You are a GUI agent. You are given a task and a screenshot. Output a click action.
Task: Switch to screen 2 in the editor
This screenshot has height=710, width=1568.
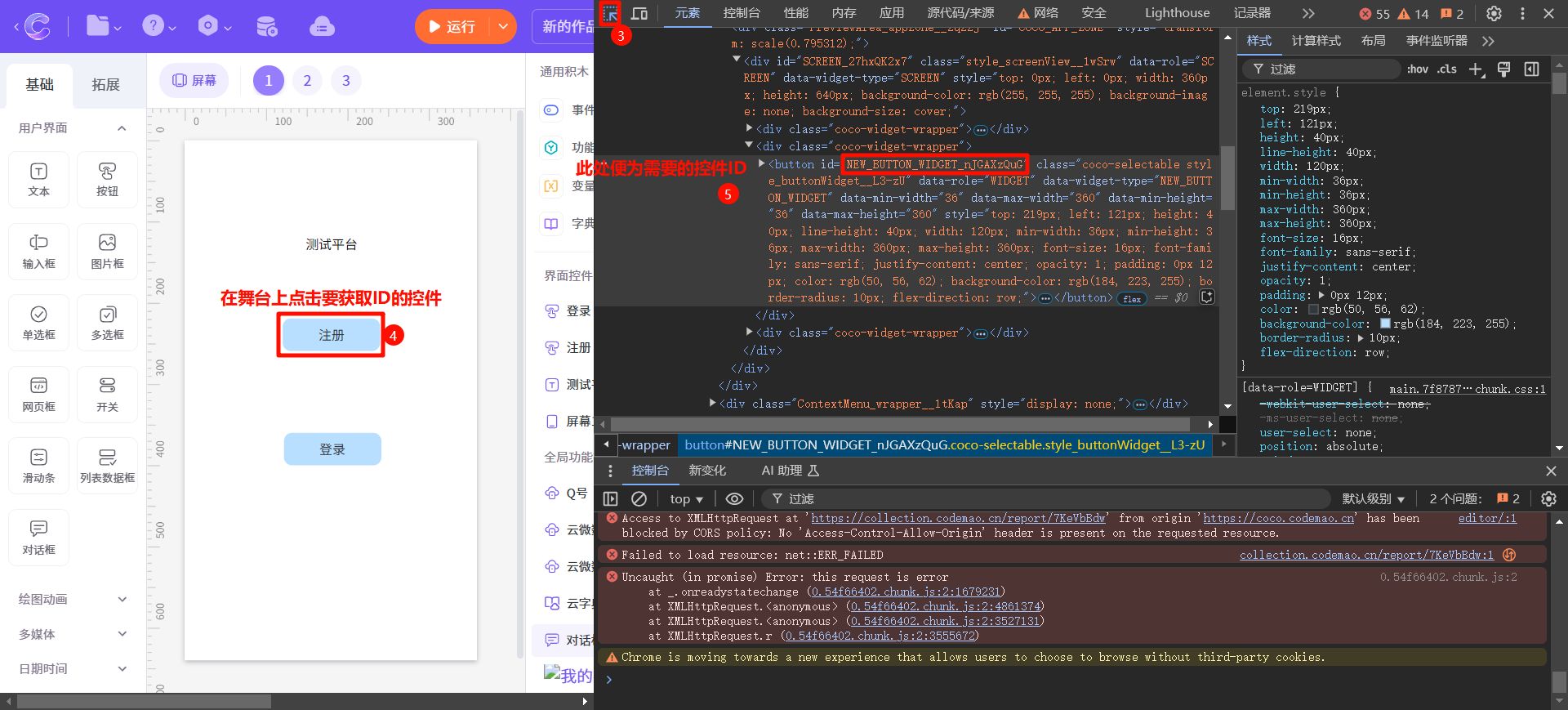pyautogui.click(x=307, y=80)
